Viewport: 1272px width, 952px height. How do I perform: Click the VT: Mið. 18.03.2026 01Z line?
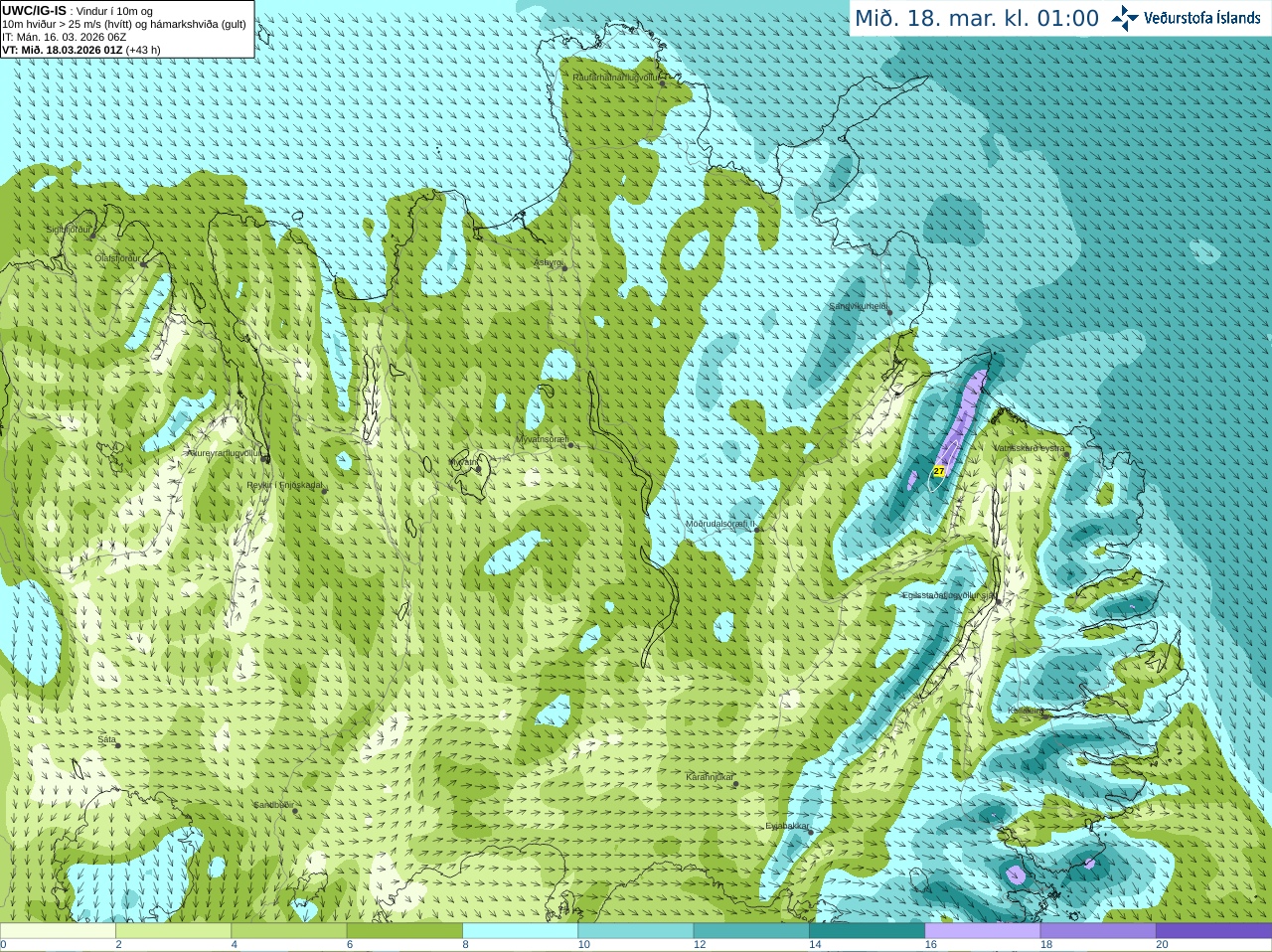[62, 50]
